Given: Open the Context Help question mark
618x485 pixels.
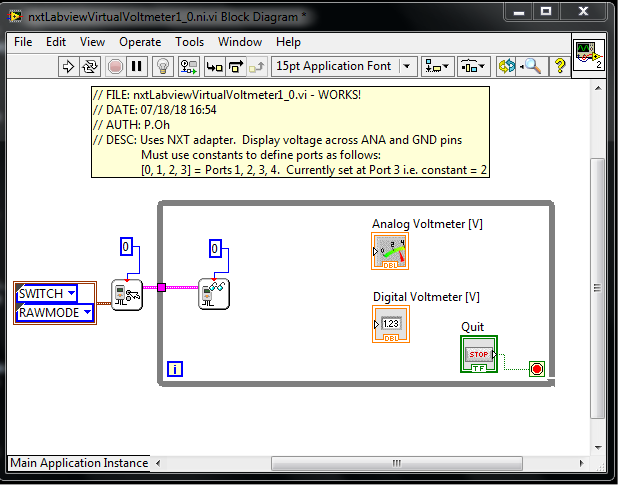Looking at the screenshot, I should [x=560, y=66].
